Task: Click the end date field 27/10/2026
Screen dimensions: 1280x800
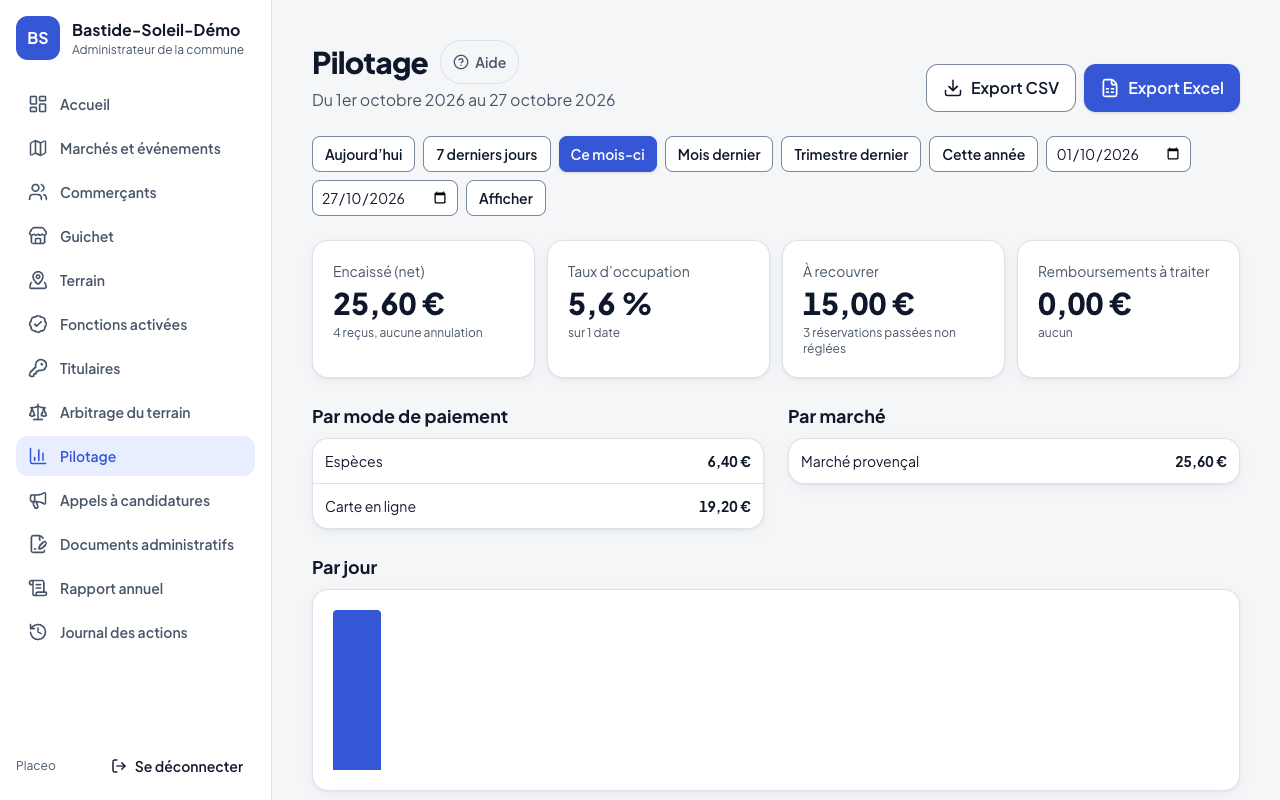Action: coord(385,198)
